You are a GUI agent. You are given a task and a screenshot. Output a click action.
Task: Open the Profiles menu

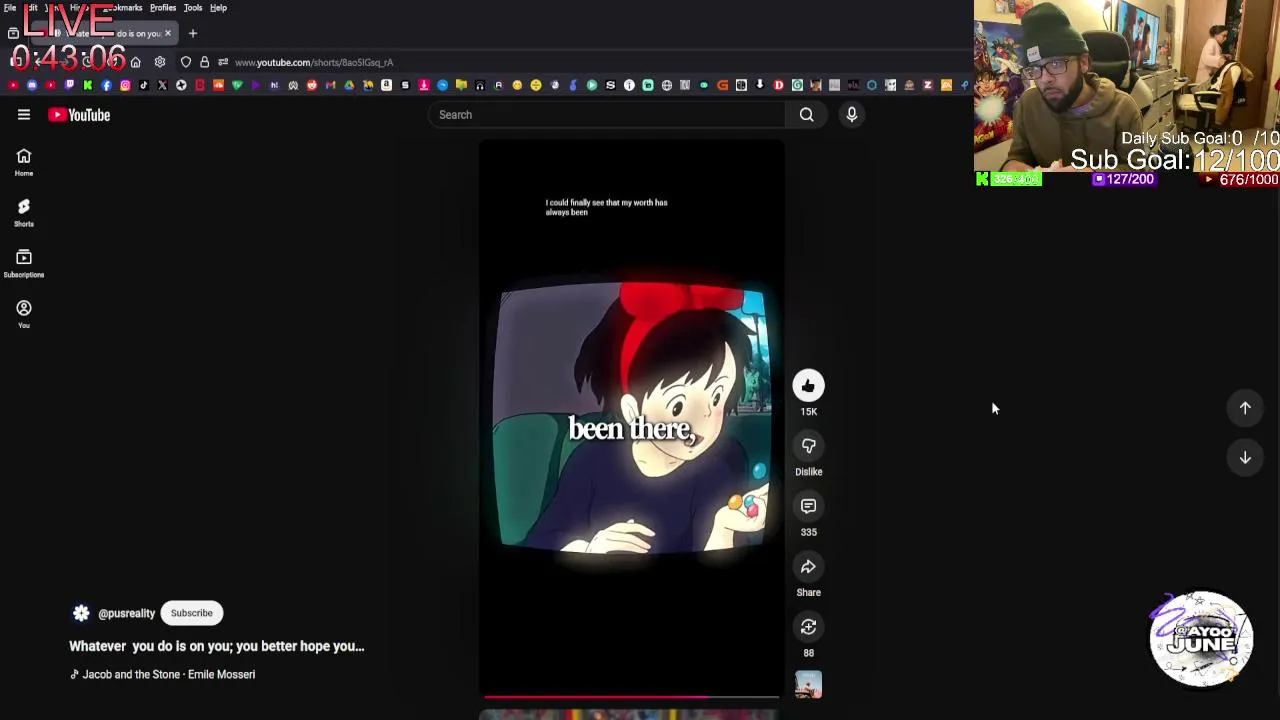coord(163,7)
